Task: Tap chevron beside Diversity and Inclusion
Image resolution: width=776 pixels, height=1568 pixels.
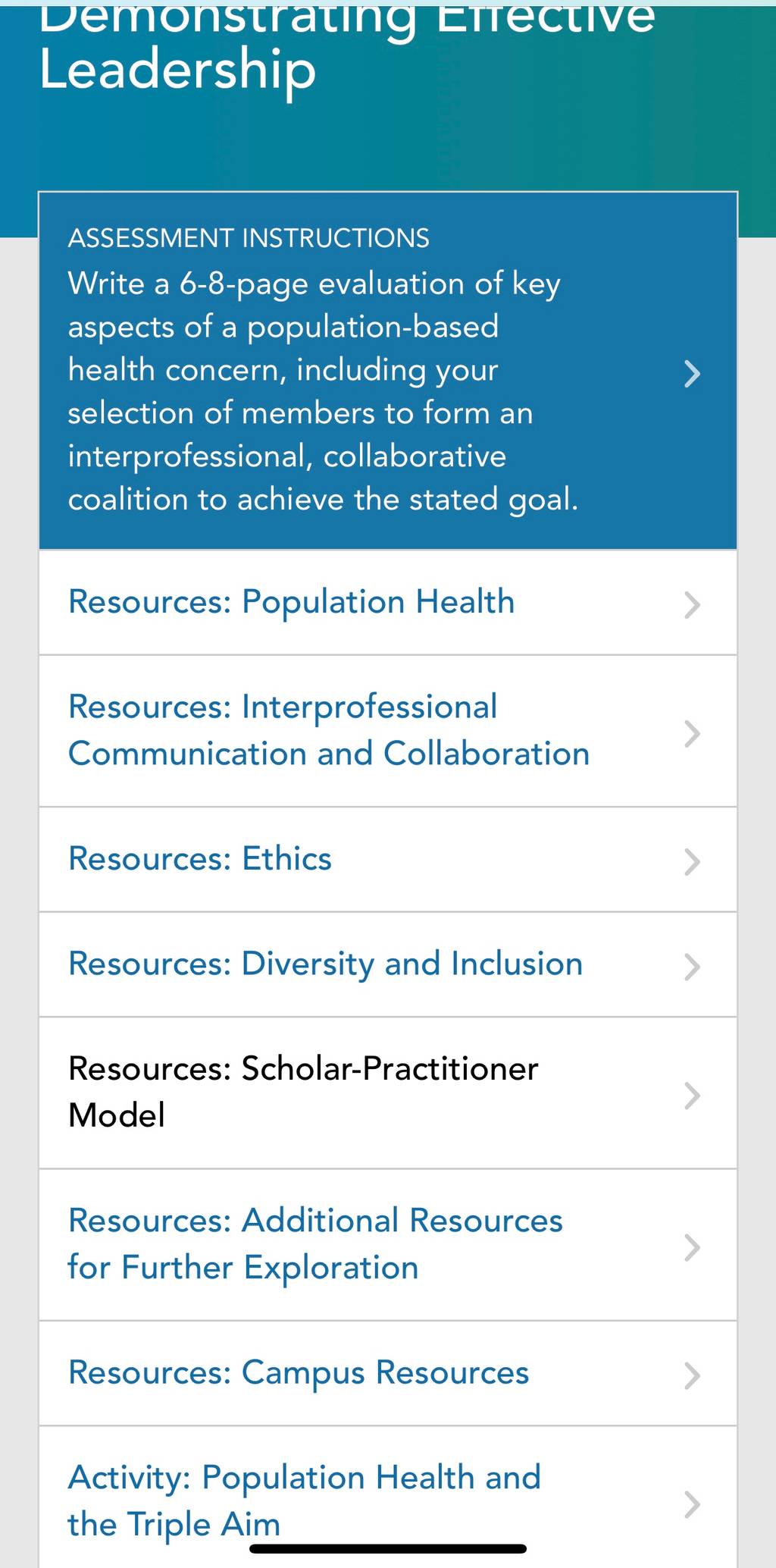Action: [692, 967]
